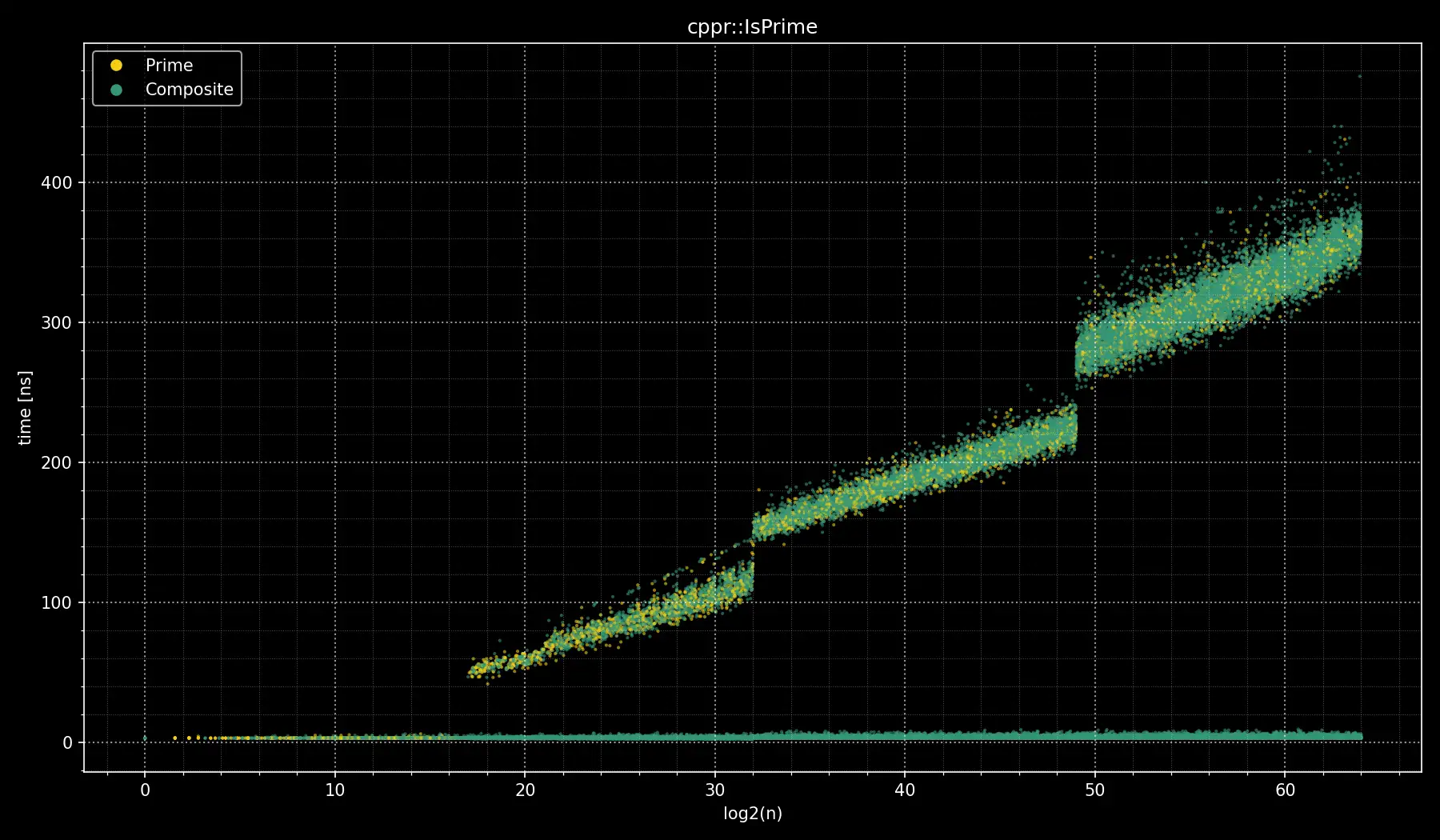Click the y-axis tick label 0
Viewport: 1440px width, 840px height.
pyautogui.click(x=67, y=742)
